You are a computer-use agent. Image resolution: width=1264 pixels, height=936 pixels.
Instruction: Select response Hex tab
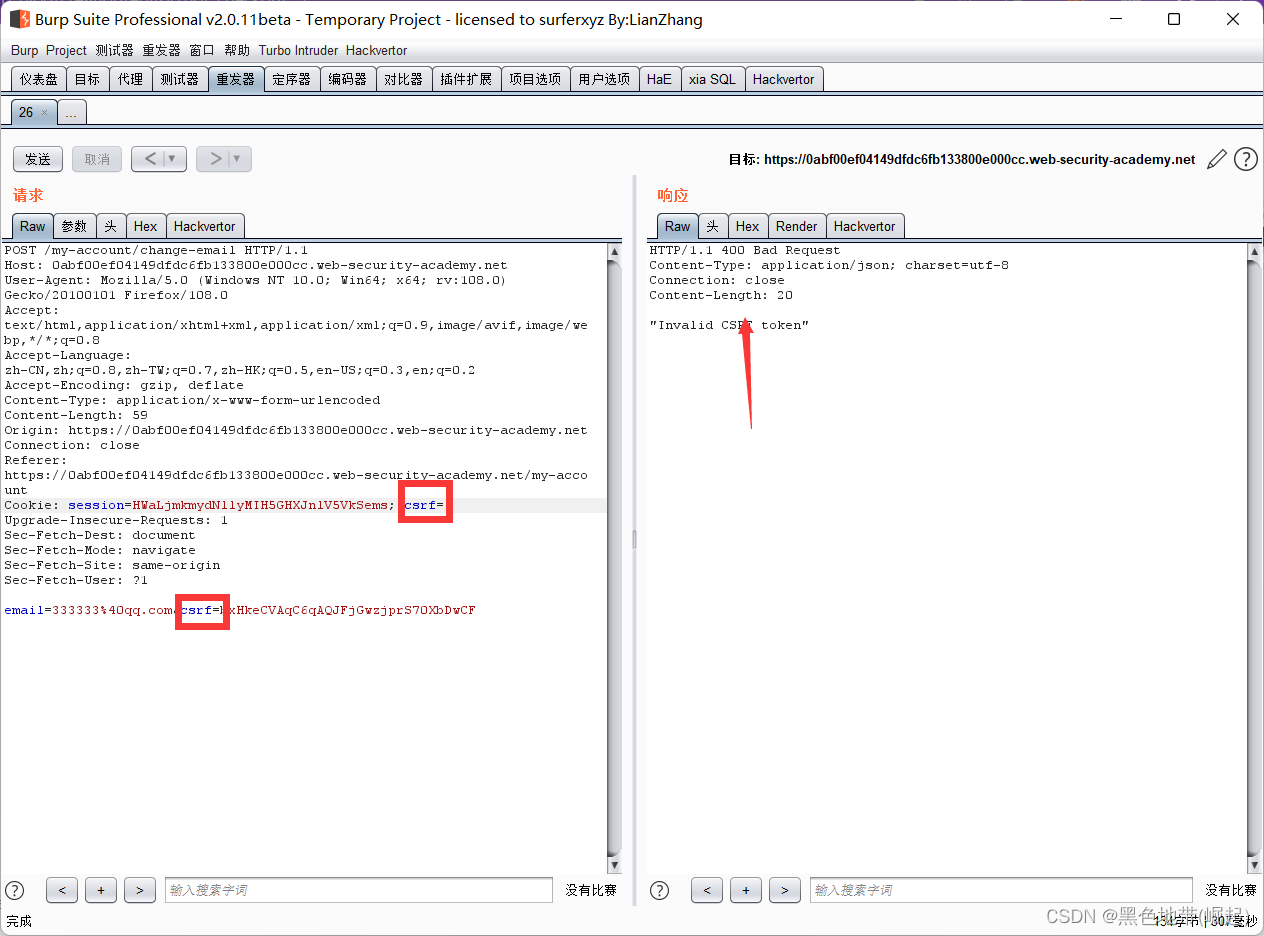748,226
